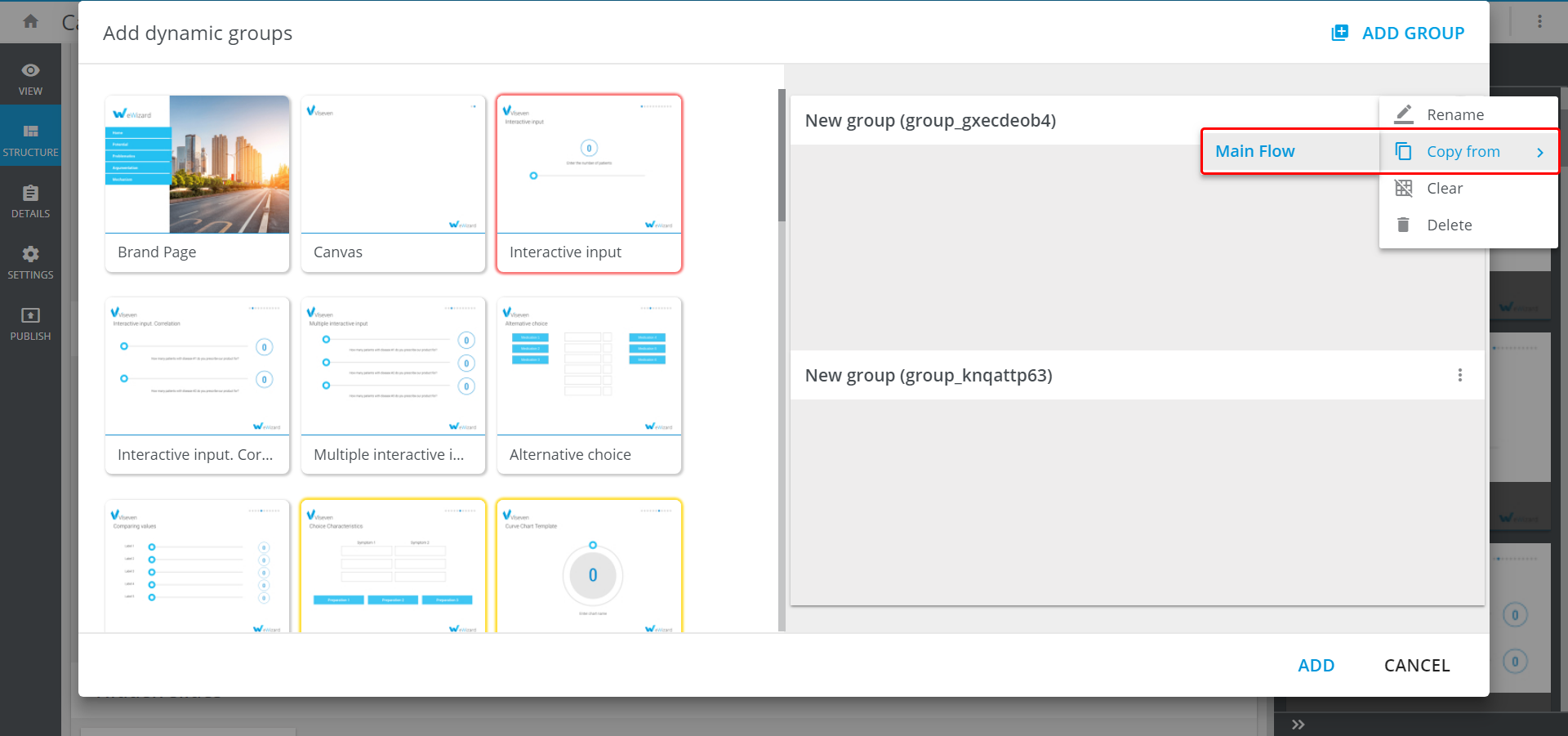
Task: Click the top-right vertical dots menu
Action: [x=1539, y=21]
